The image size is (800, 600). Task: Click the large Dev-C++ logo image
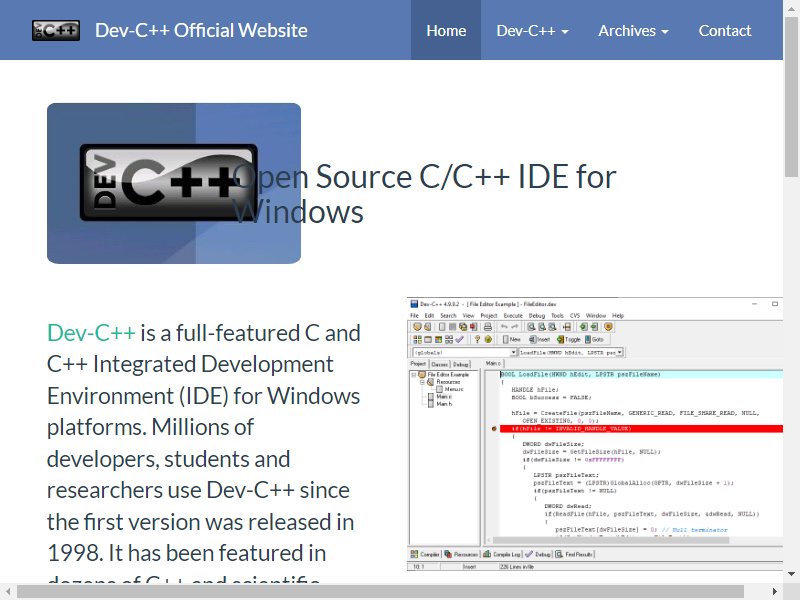(x=174, y=183)
